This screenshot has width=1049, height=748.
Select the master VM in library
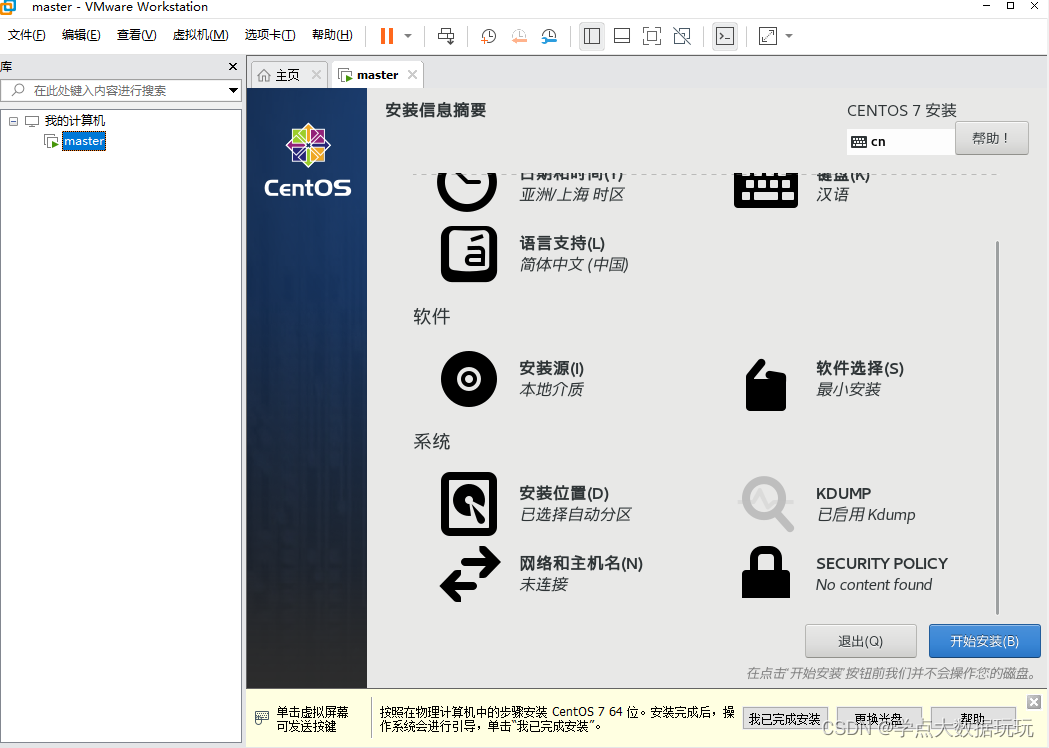tap(84, 141)
